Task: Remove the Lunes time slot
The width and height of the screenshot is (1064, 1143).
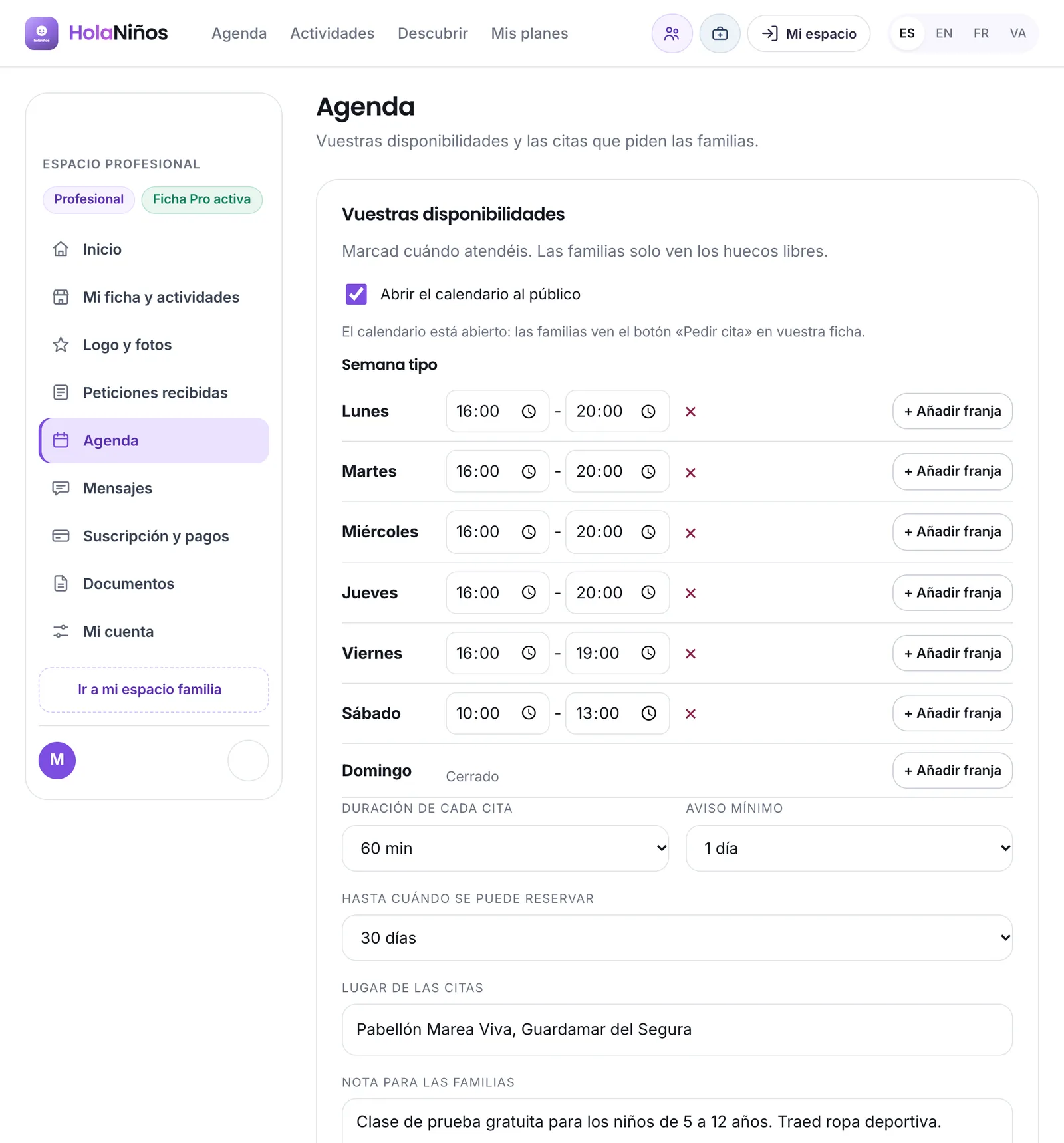Action: pyautogui.click(x=690, y=412)
